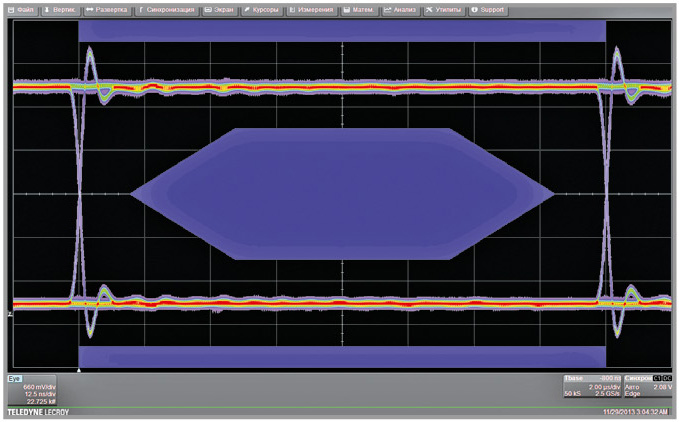The width and height of the screenshot is (679, 422).
Task: Click the central hexagonal eye mask
Action: [342, 193]
